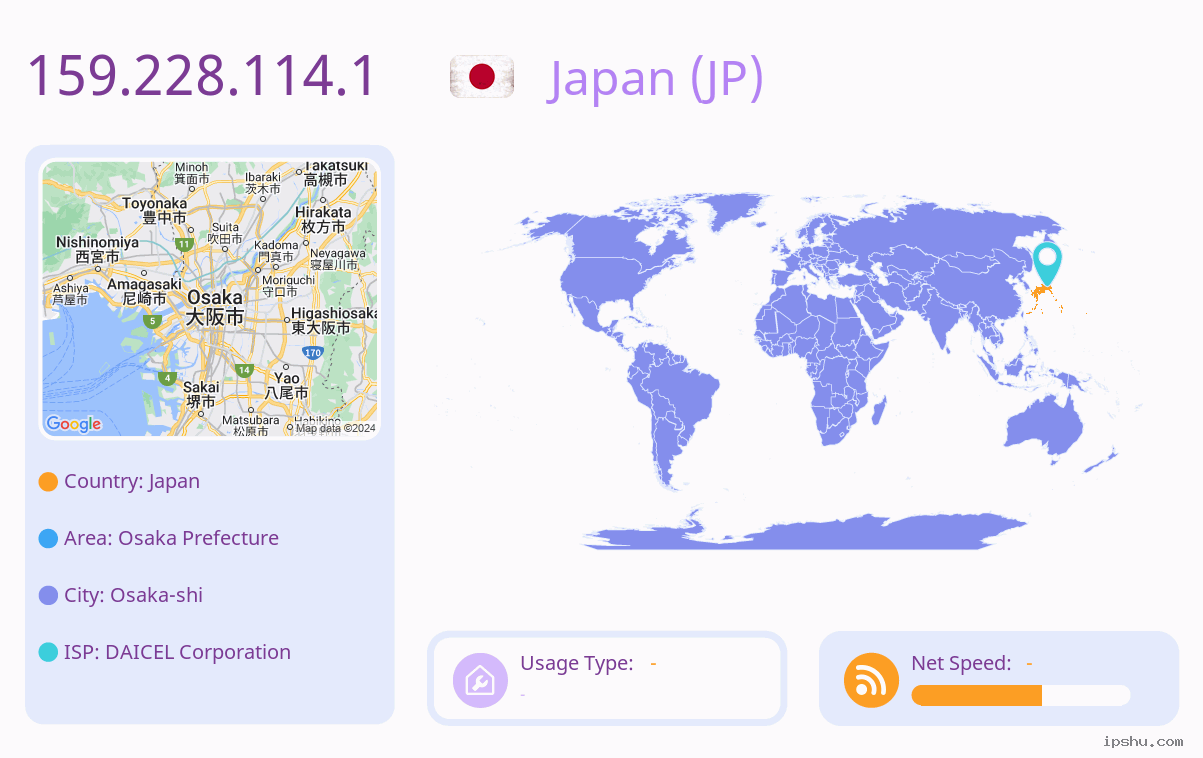The image size is (1203, 758).
Task: Click the IP address 159.228.114.1
Action: coord(201,76)
